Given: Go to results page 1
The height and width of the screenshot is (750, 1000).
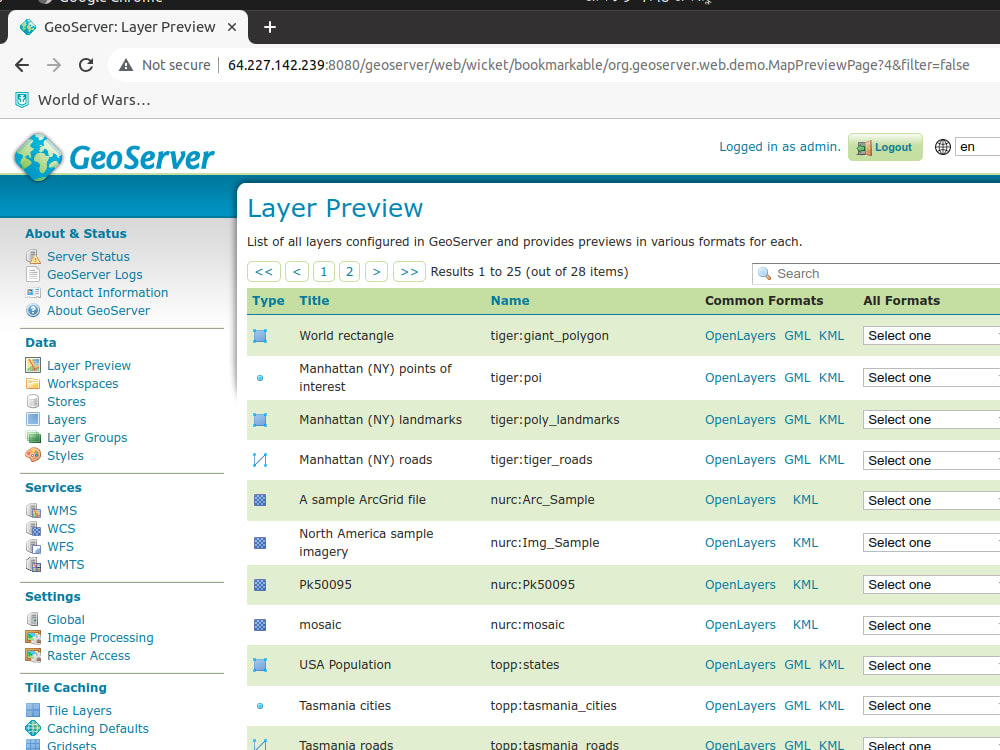Looking at the screenshot, I should click(x=324, y=272).
